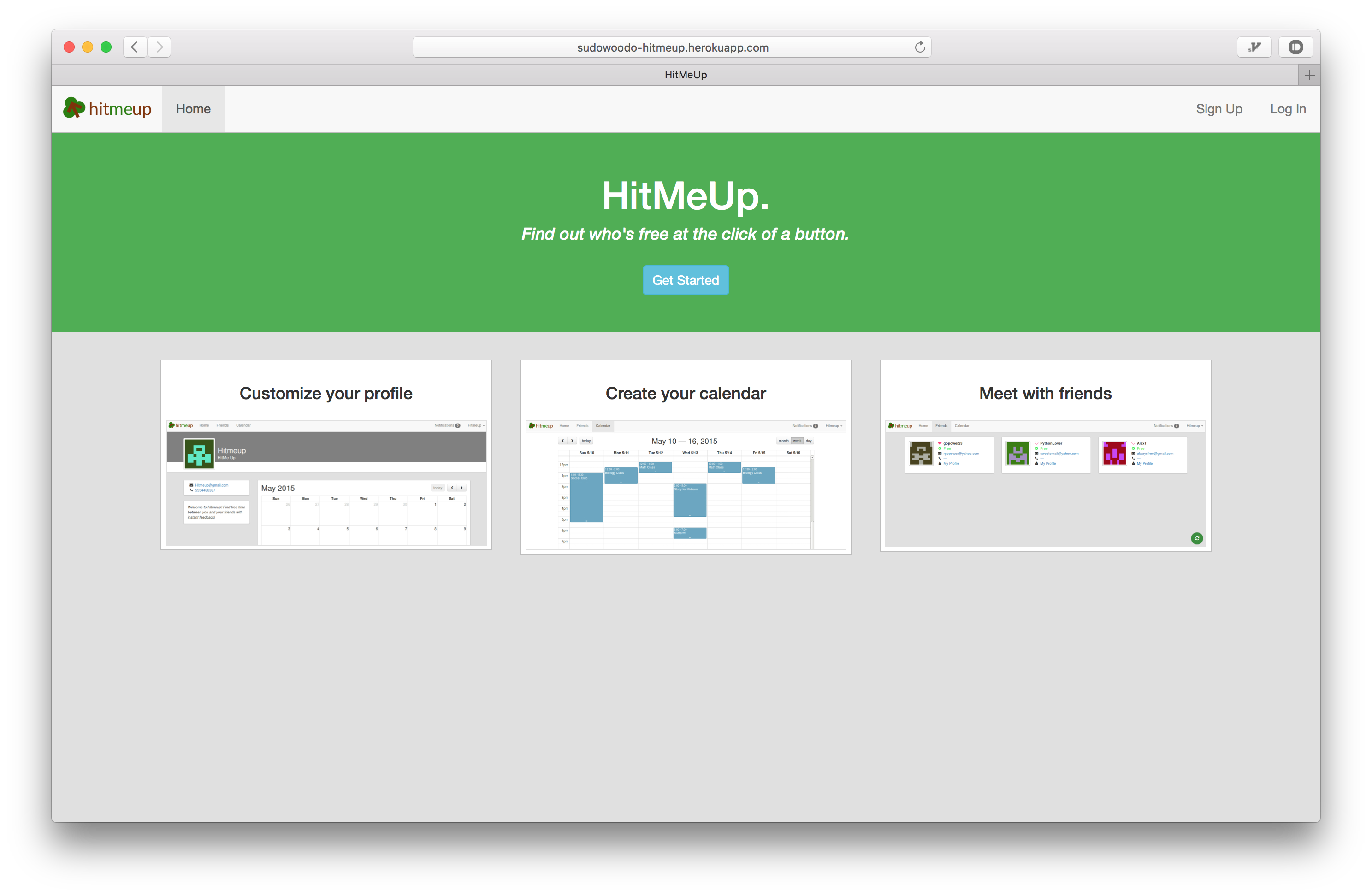Click the browser forward arrow button
Image resolution: width=1372 pixels, height=896 pixels.
(x=160, y=47)
